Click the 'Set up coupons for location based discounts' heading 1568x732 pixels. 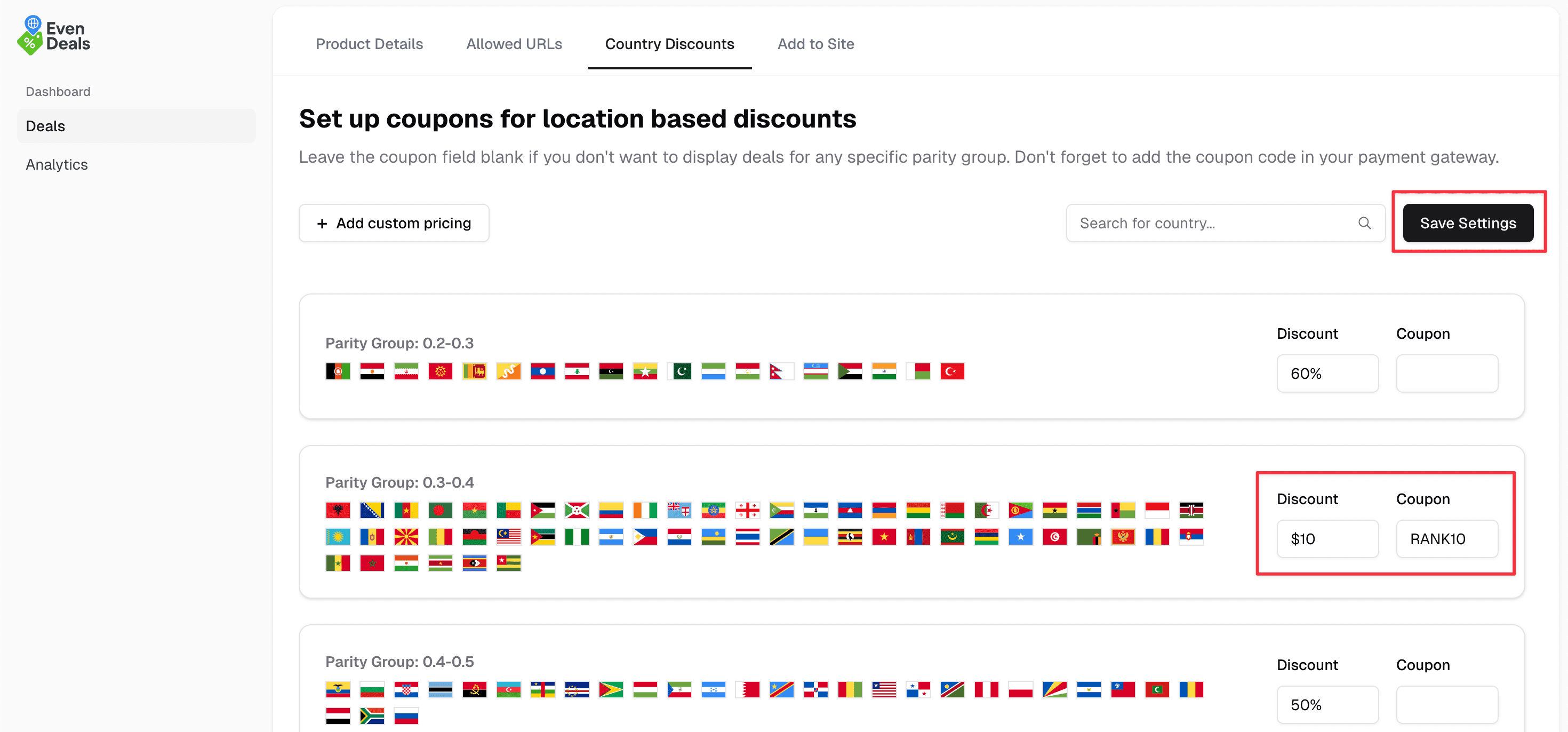578,119
